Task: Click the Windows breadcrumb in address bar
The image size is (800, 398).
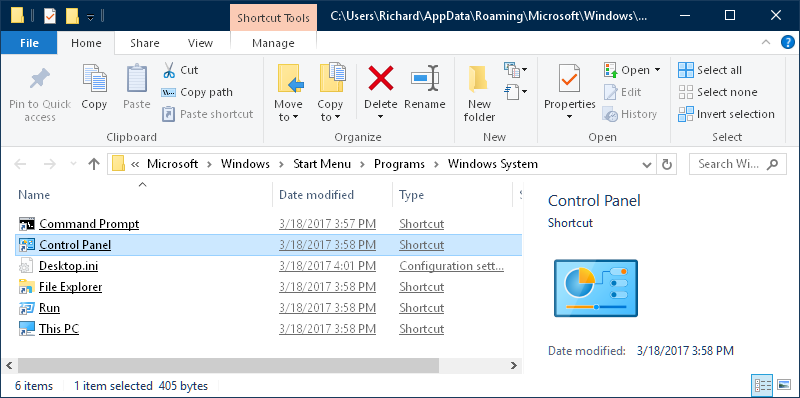Action: pyautogui.click(x=245, y=164)
